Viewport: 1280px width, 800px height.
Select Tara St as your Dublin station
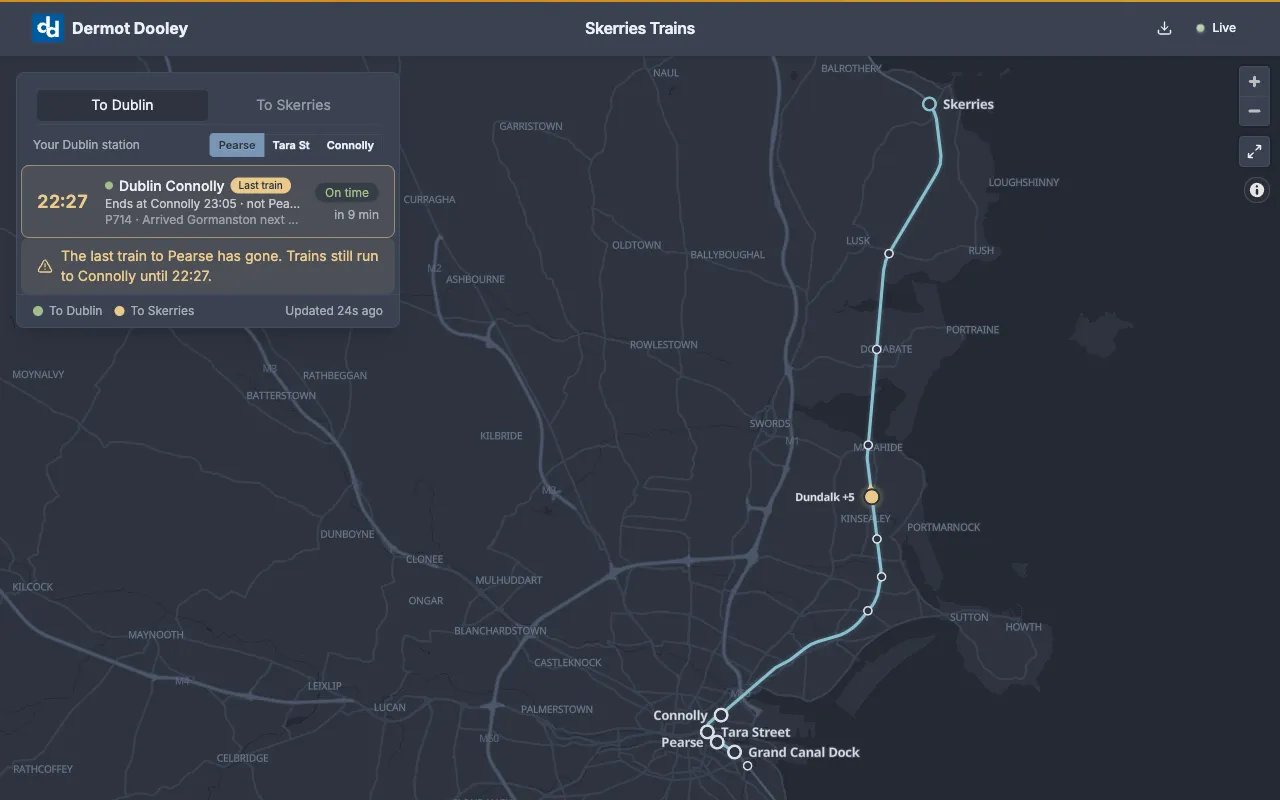point(291,145)
